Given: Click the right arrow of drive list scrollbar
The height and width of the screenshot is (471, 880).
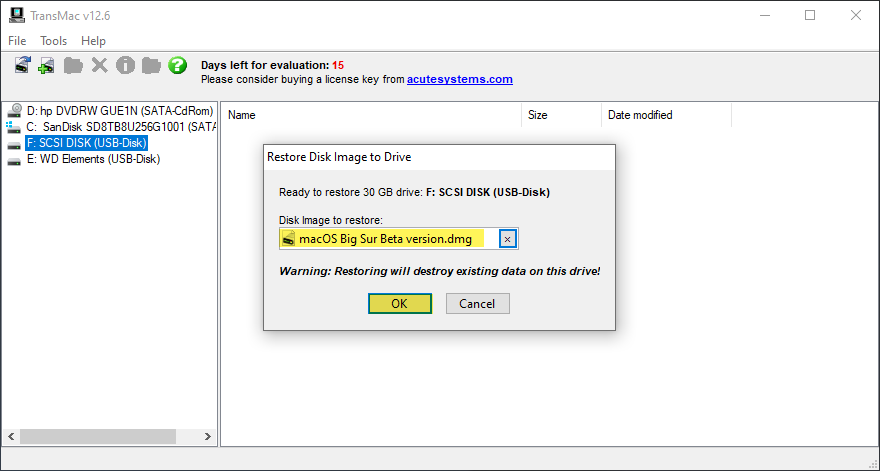Looking at the screenshot, I should 208,436.
